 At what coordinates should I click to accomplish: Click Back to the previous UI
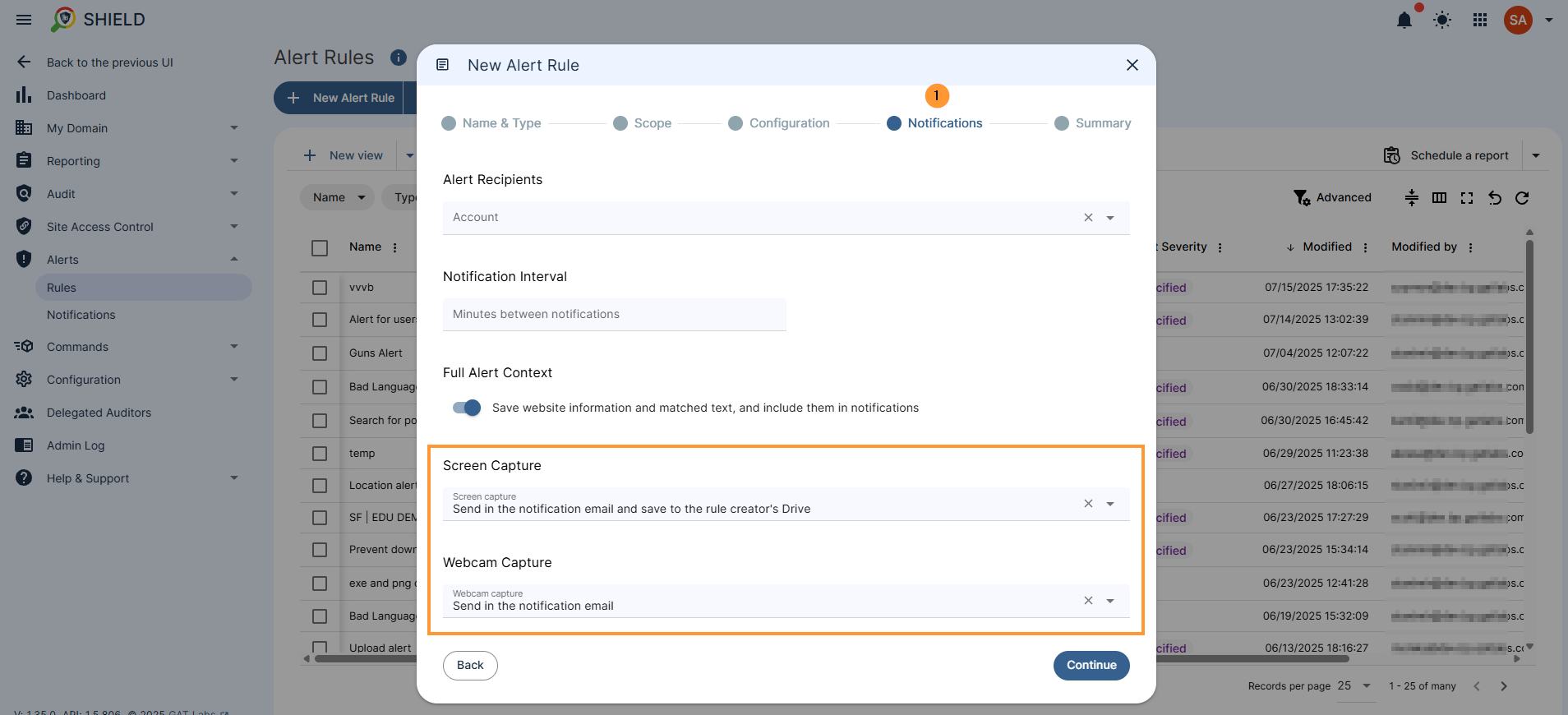pyautogui.click(x=109, y=62)
